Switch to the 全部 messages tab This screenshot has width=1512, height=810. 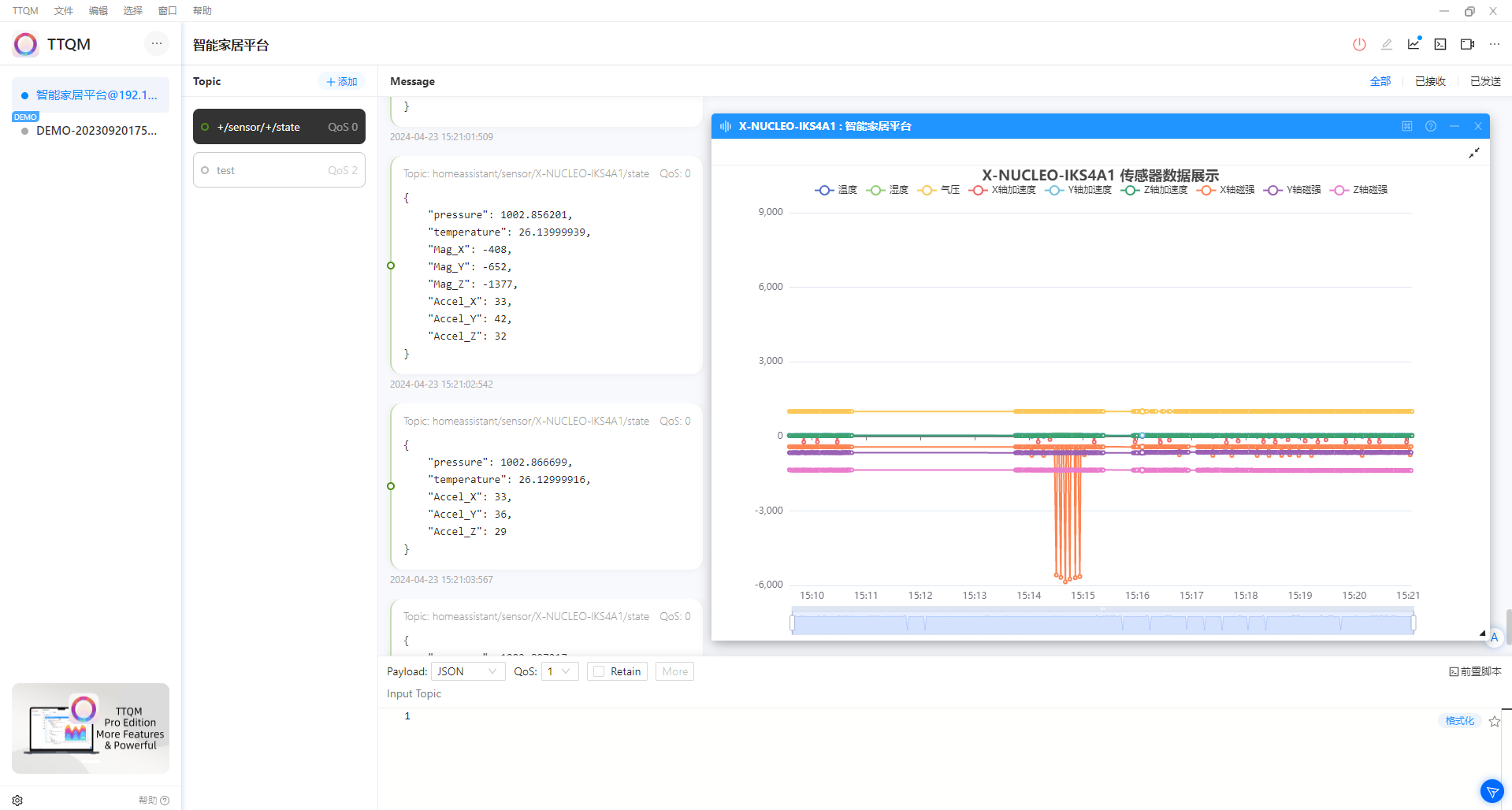click(1380, 81)
